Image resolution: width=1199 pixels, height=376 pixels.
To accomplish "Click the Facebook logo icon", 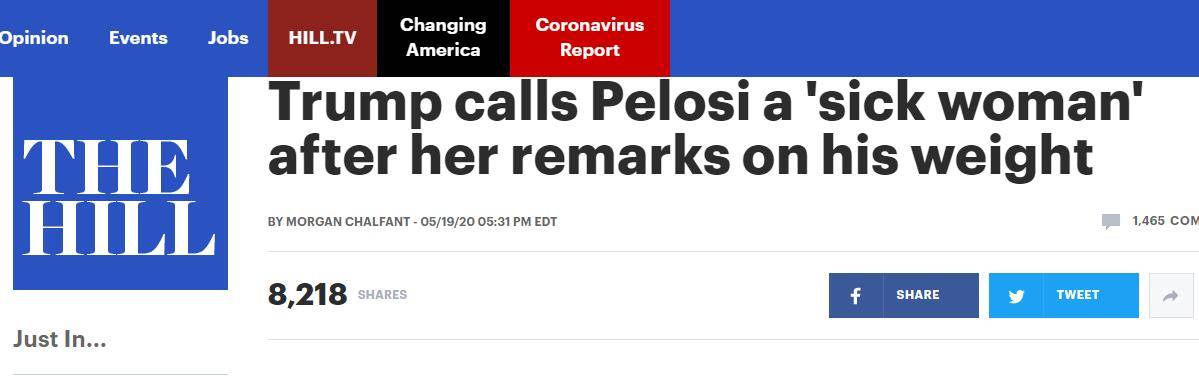I will tap(856, 296).
